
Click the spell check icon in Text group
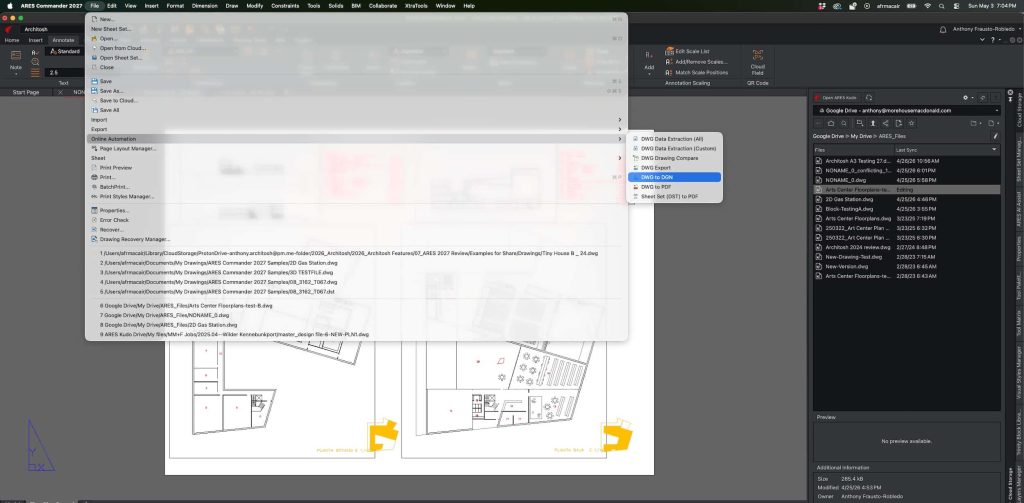coord(35,52)
